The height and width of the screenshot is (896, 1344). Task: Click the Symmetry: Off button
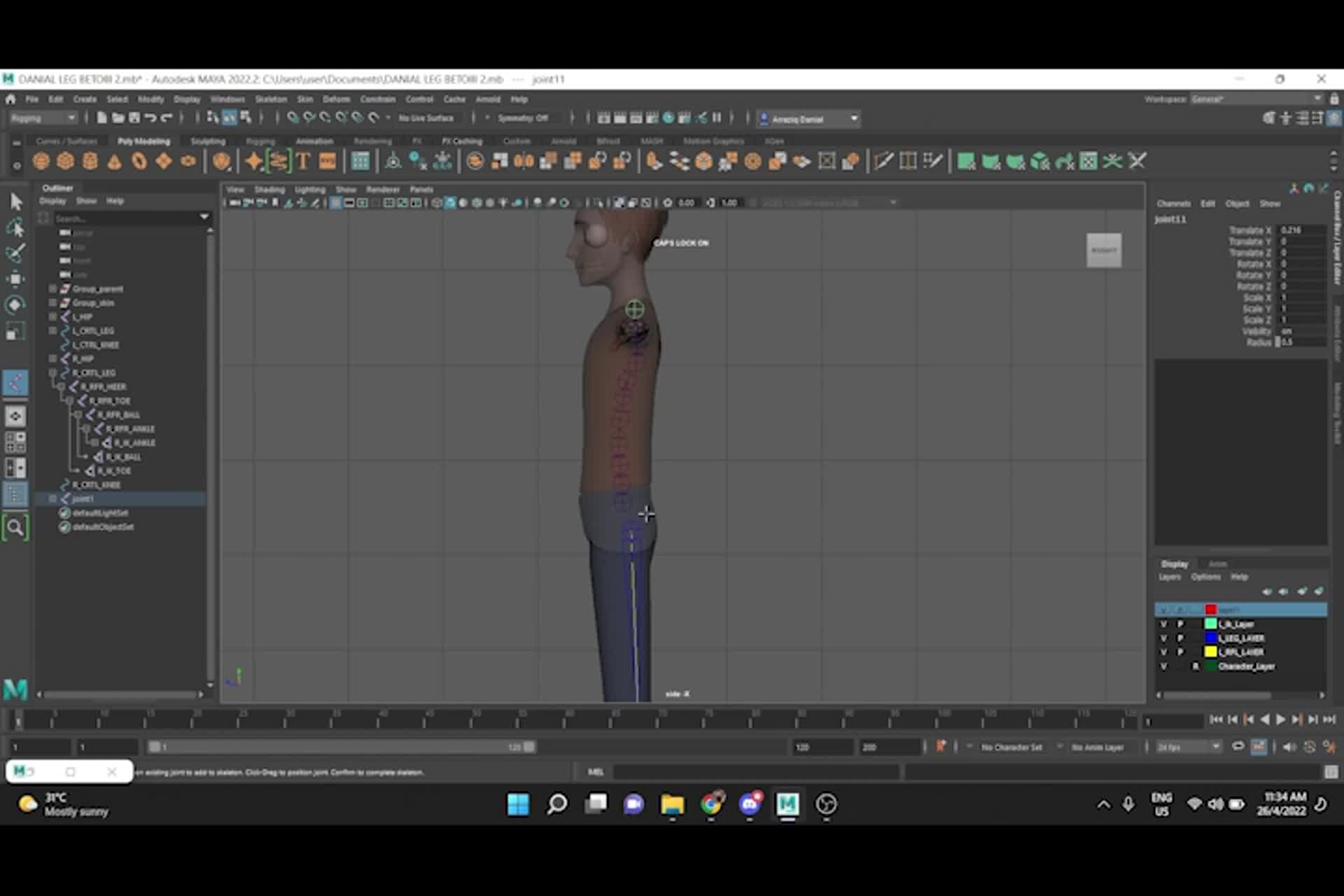coord(520,118)
